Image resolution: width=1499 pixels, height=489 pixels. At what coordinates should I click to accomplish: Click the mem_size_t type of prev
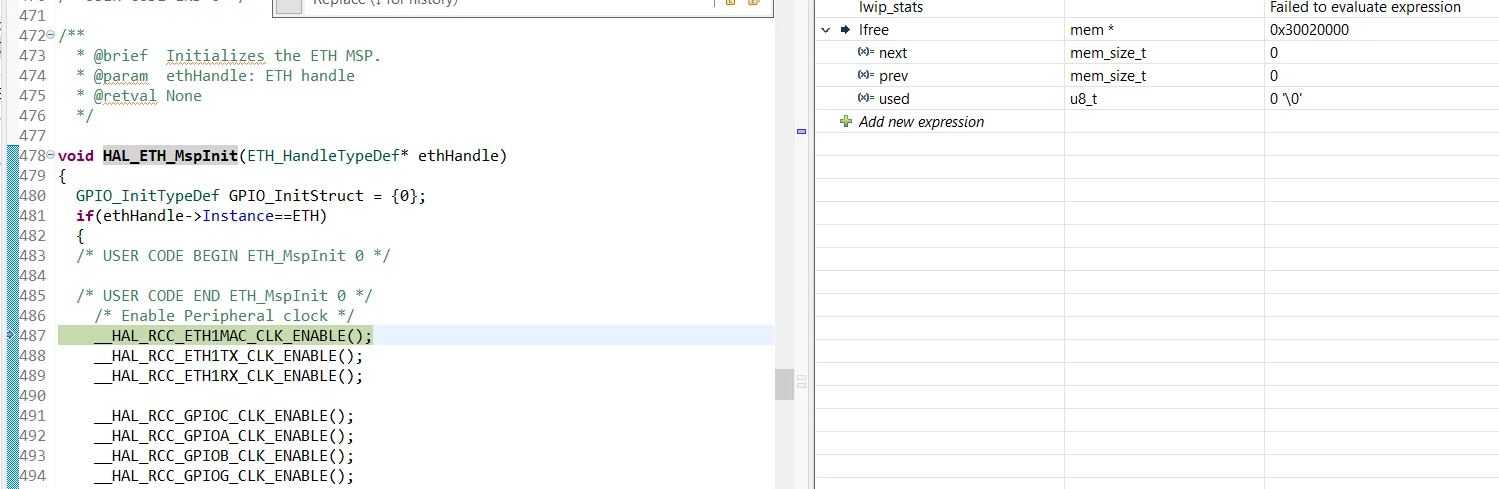tap(1108, 75)
